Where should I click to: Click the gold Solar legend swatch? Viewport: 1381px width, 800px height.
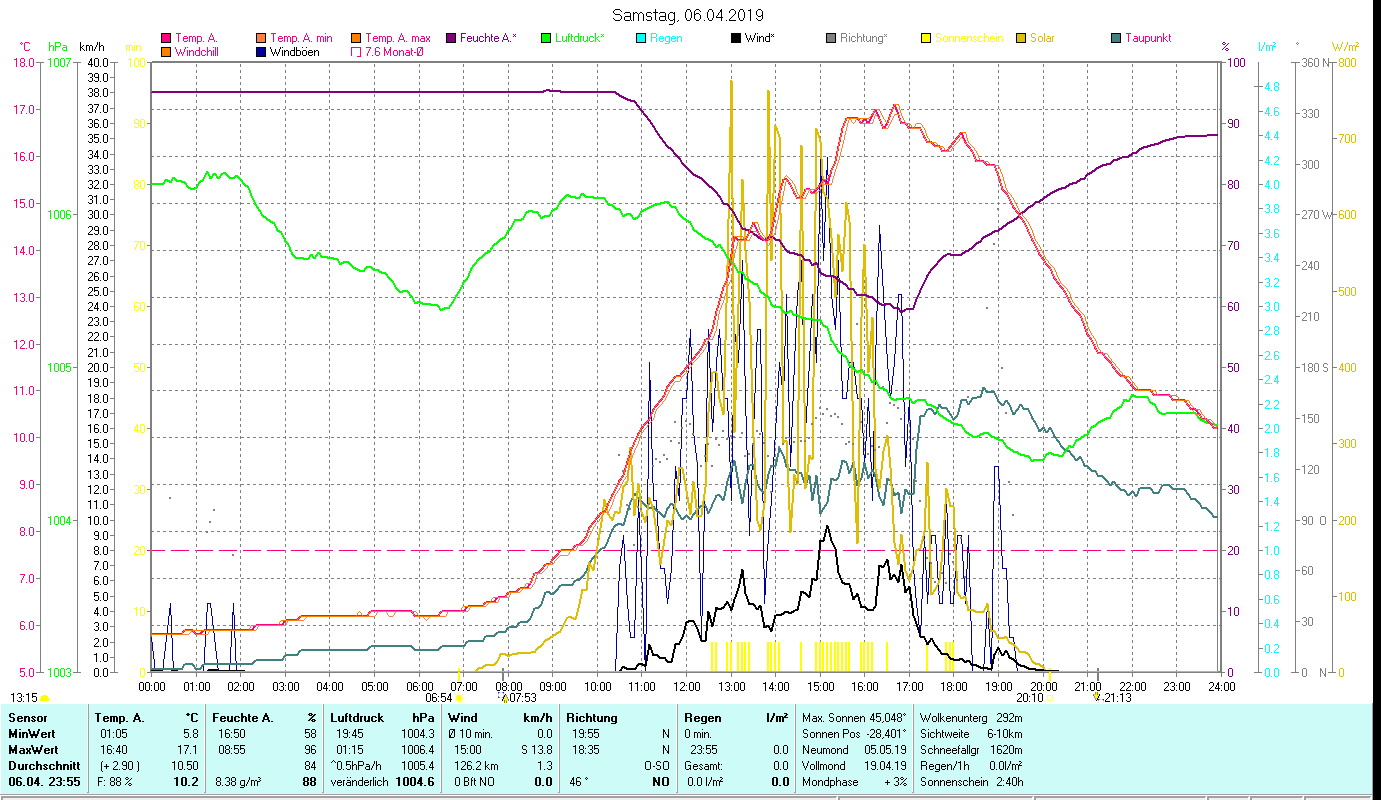point(1021,39)
